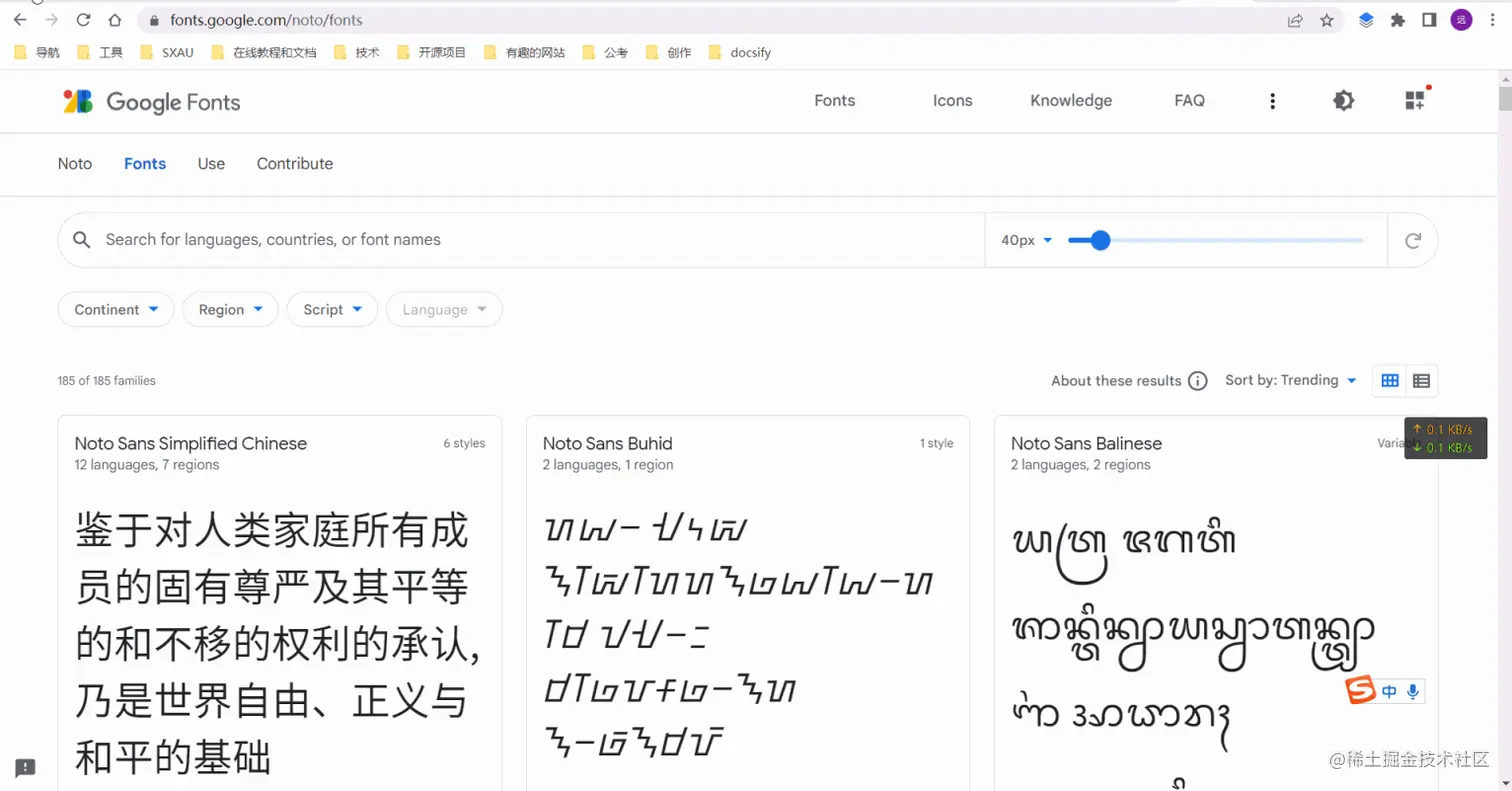Select the Fonts tab under Noto

[145, 164]
